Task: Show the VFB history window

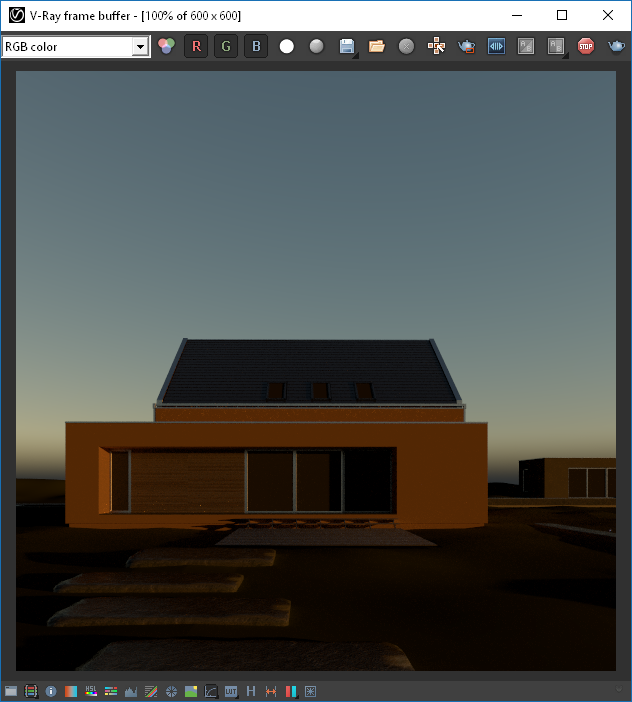Action: 11,691
